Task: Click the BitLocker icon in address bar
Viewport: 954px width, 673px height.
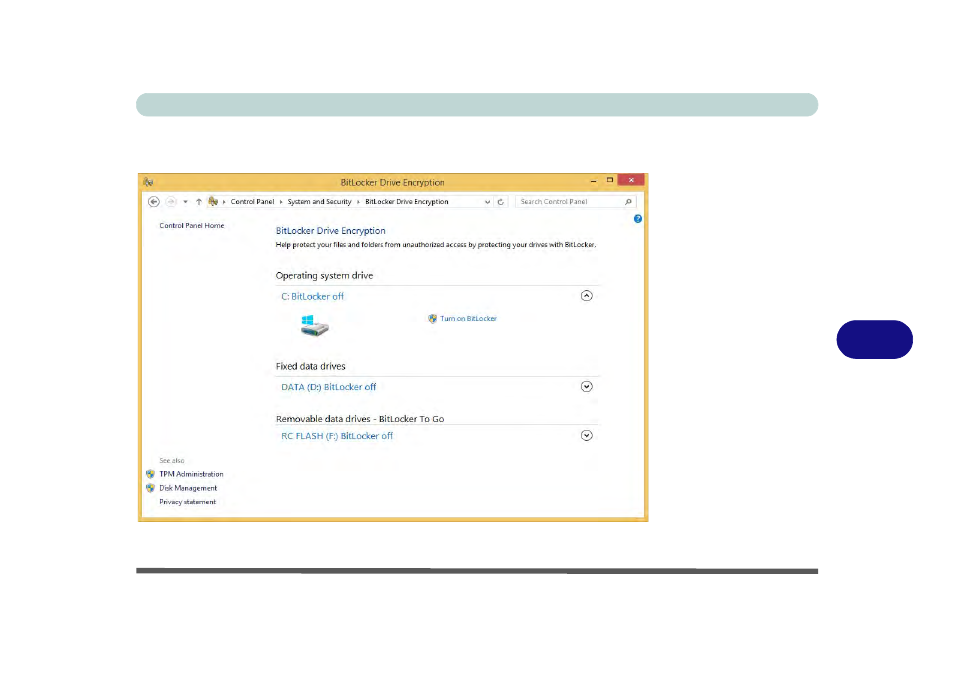Action: 213,201
